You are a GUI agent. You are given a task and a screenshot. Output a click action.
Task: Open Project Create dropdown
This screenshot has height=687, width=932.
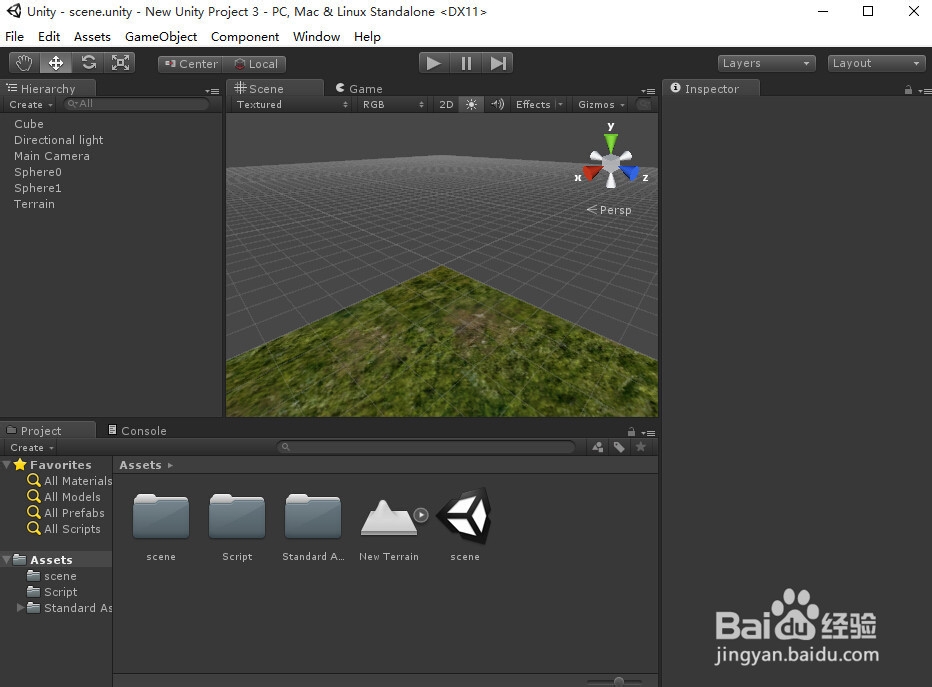click(x=32, y=448)
